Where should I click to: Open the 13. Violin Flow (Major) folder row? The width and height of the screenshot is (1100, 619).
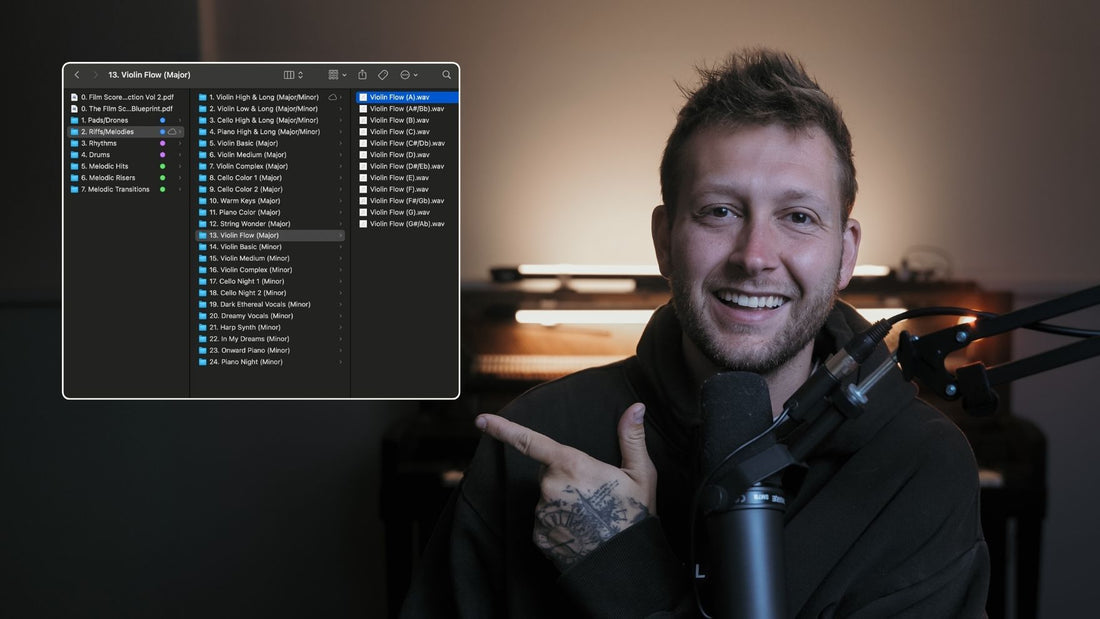coord(270,235)
